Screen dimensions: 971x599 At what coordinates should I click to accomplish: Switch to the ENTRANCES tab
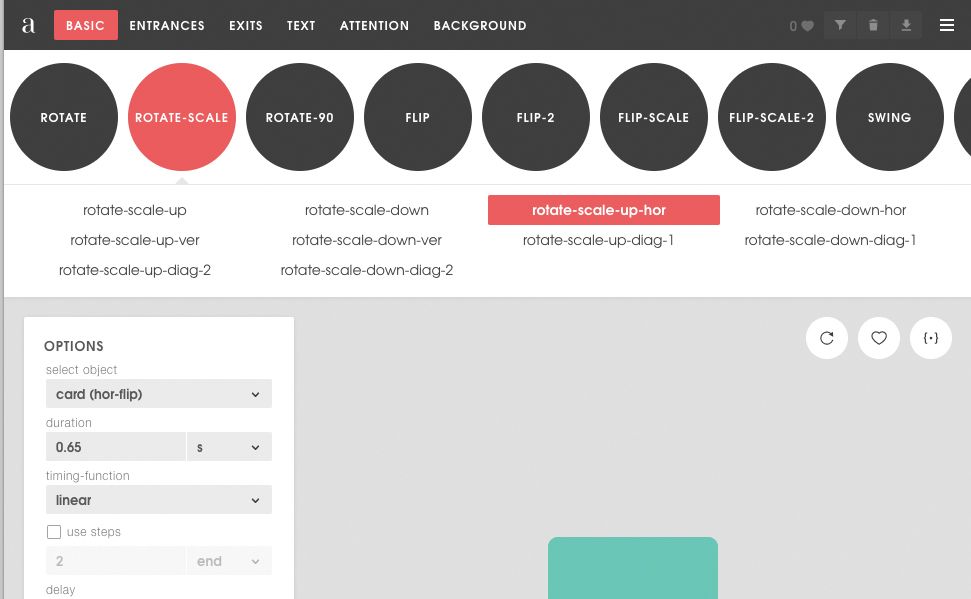[x=167, y=25]
